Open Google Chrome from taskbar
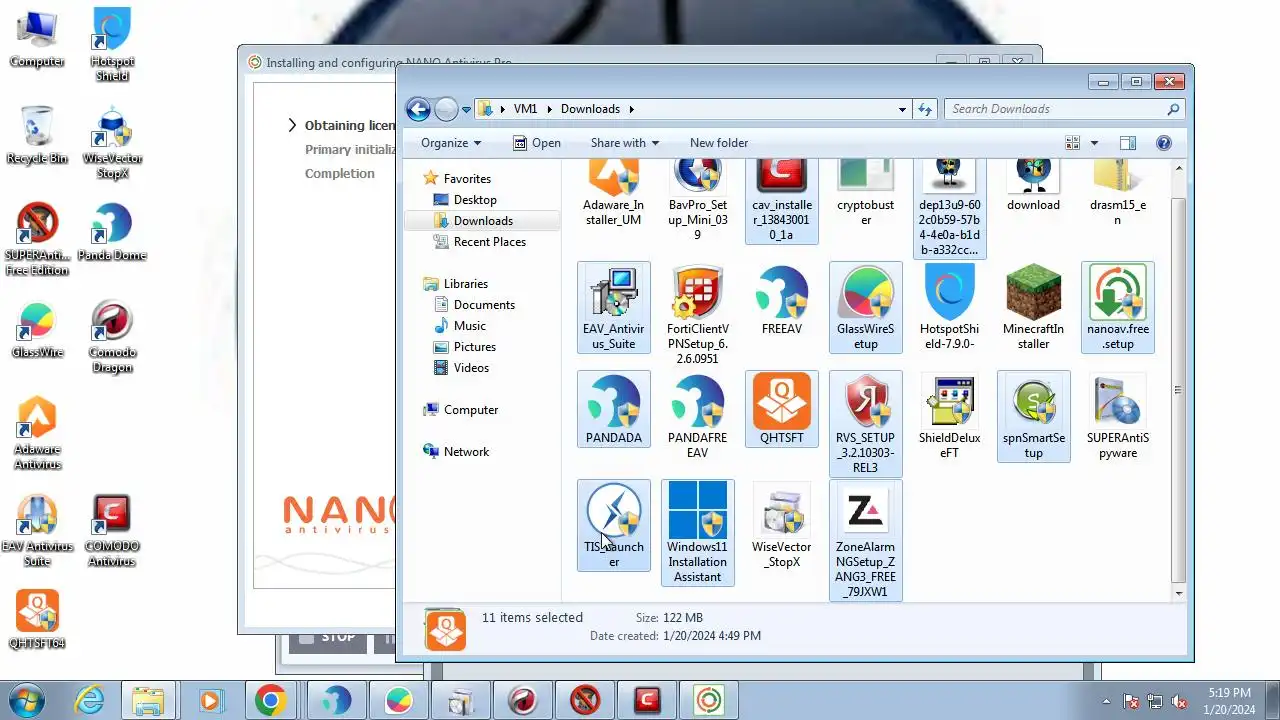The height and width of the screenshot is (720, 1280). [270, 700]
